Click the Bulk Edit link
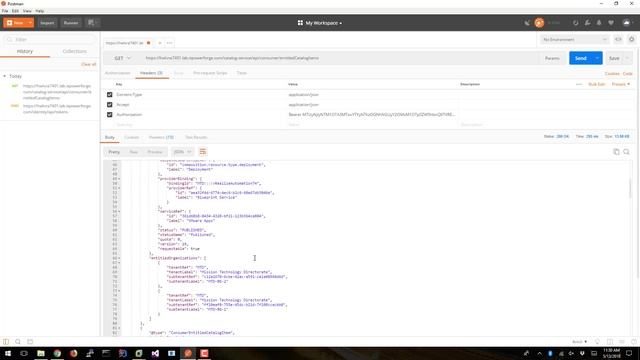This screenshot has height=360, width=640. coord(596,84)
